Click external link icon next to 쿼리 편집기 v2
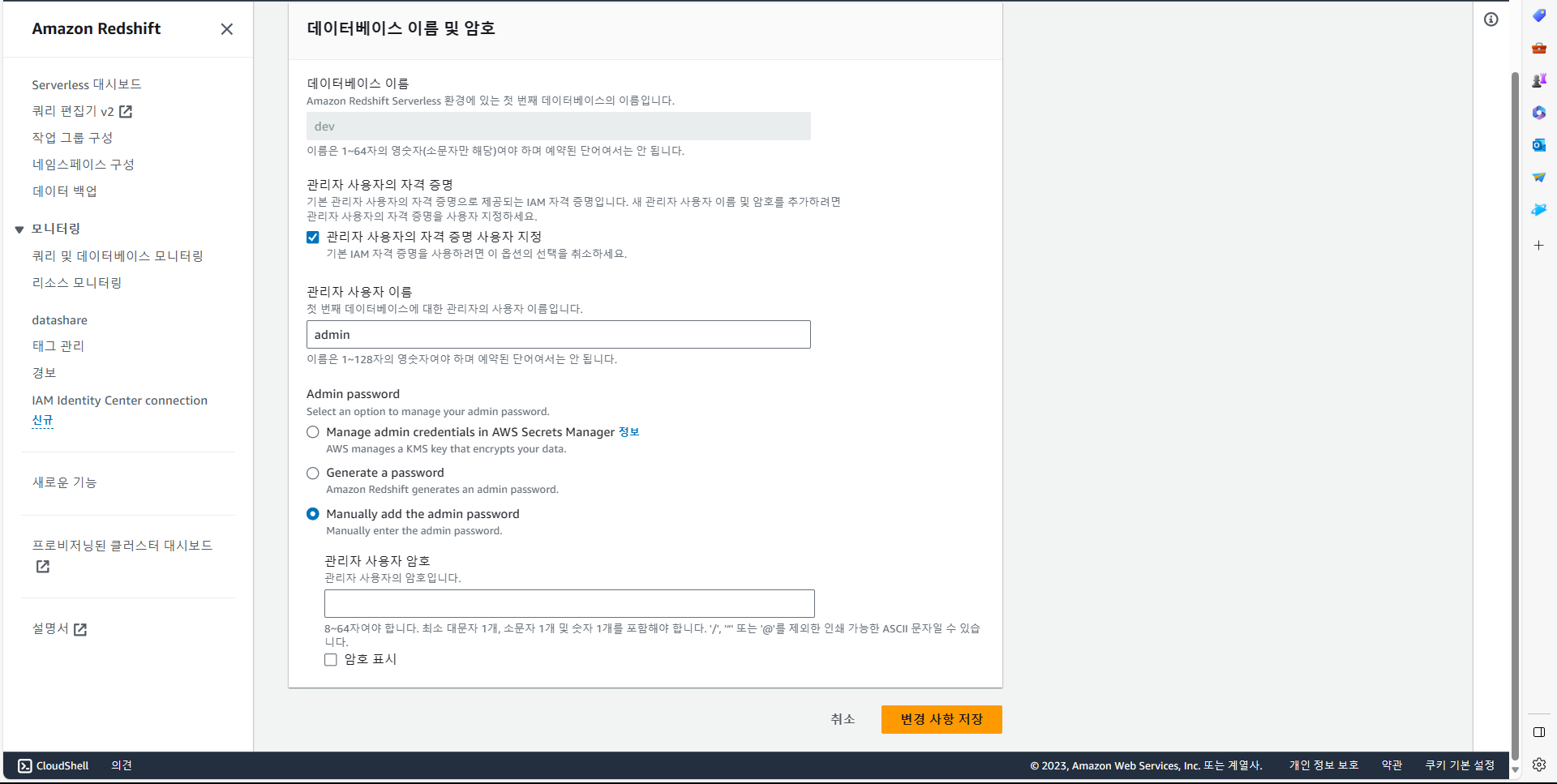The height and width of the screenshot is (784, 1557). (x=126, y=111)
